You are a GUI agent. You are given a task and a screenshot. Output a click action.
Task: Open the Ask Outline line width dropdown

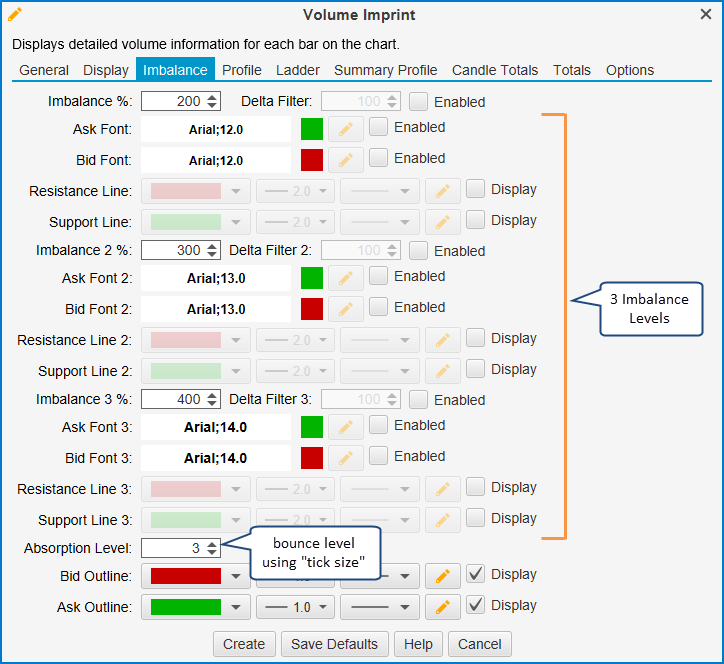point(294,607)
